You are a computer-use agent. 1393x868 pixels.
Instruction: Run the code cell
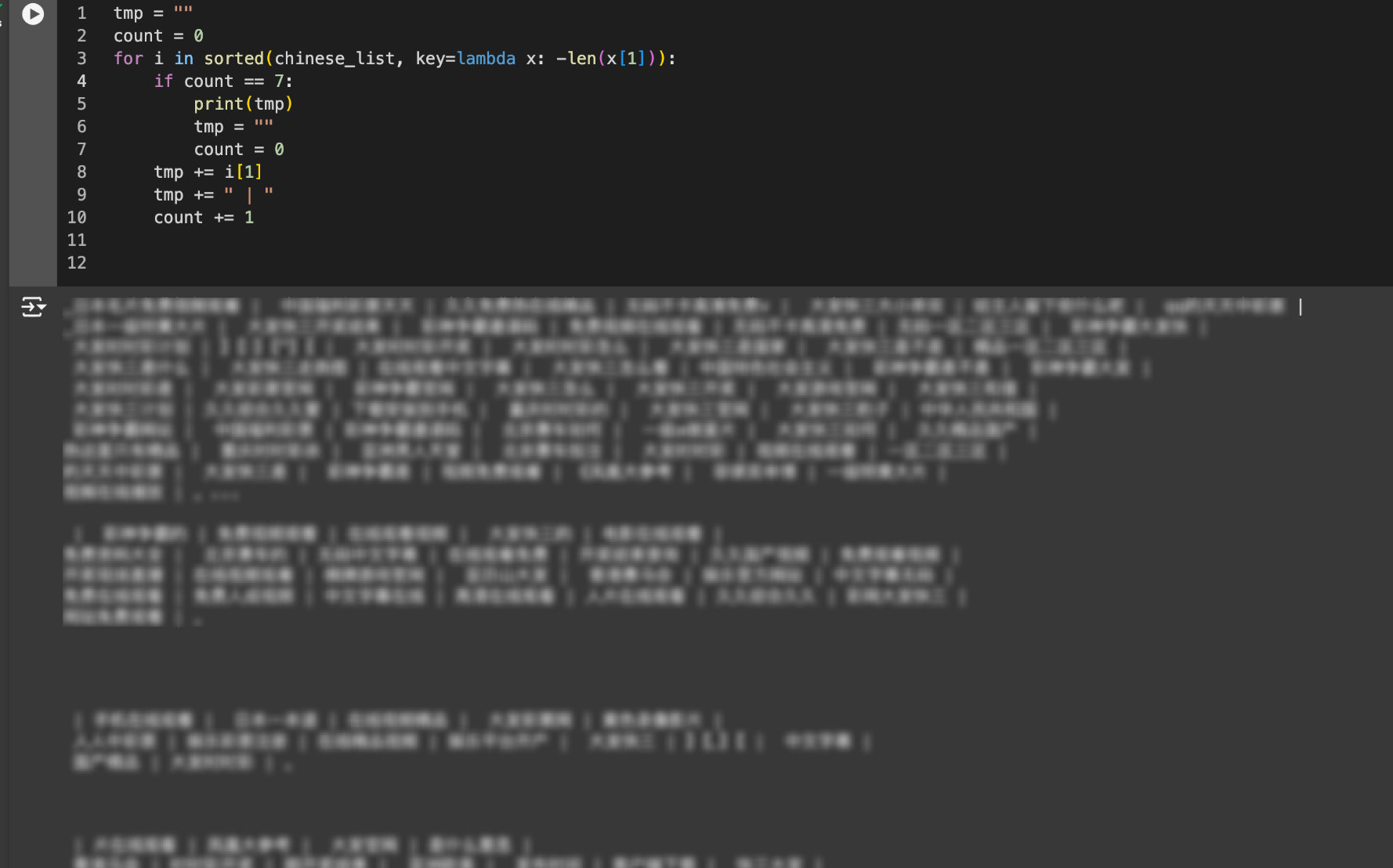[33, 13]
